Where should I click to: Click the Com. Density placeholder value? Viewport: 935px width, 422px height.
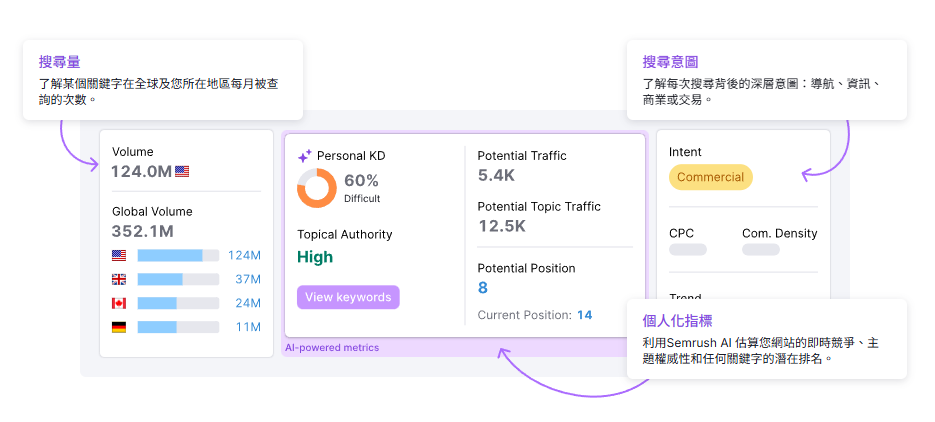(760, 250)
